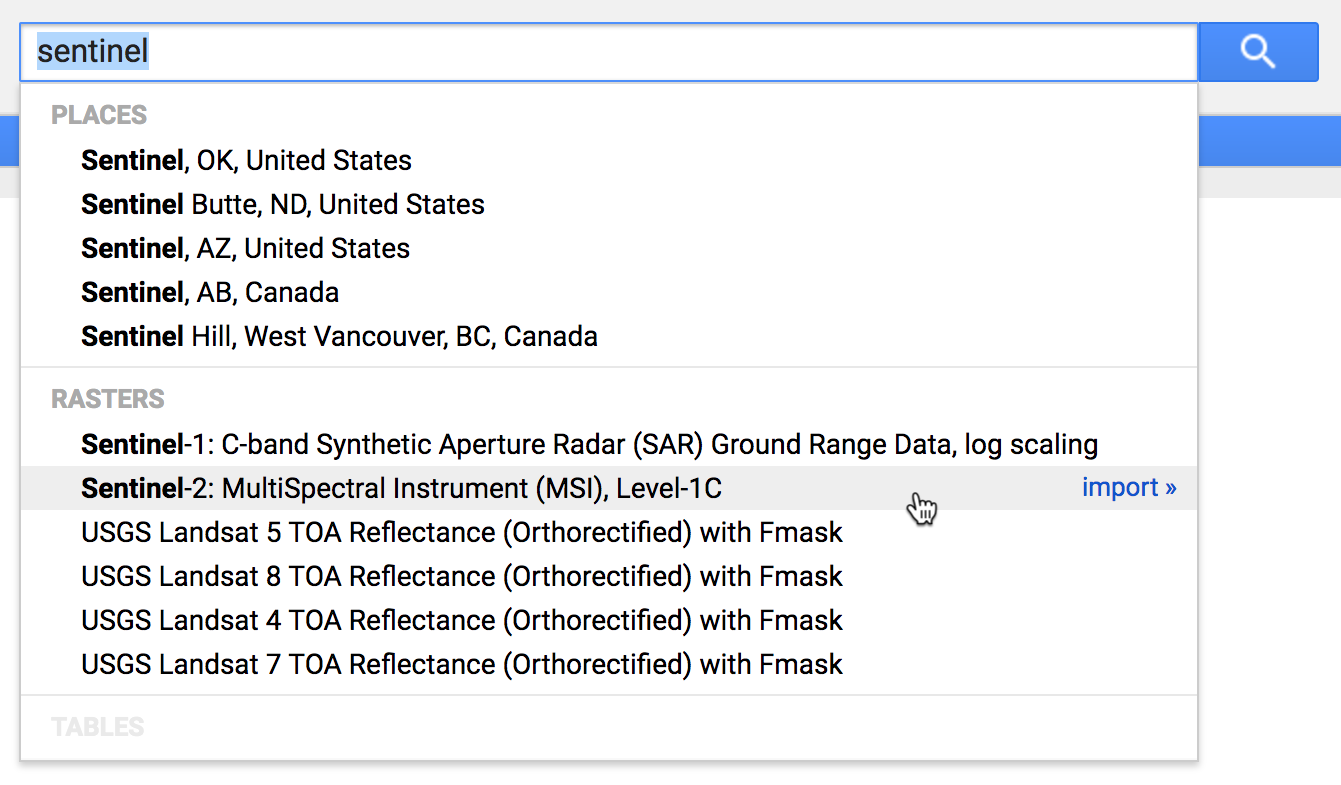Pick Sentinel, AZ, United States result
The width and height of the screenshot is (1341, 785).
coord(245,248)
